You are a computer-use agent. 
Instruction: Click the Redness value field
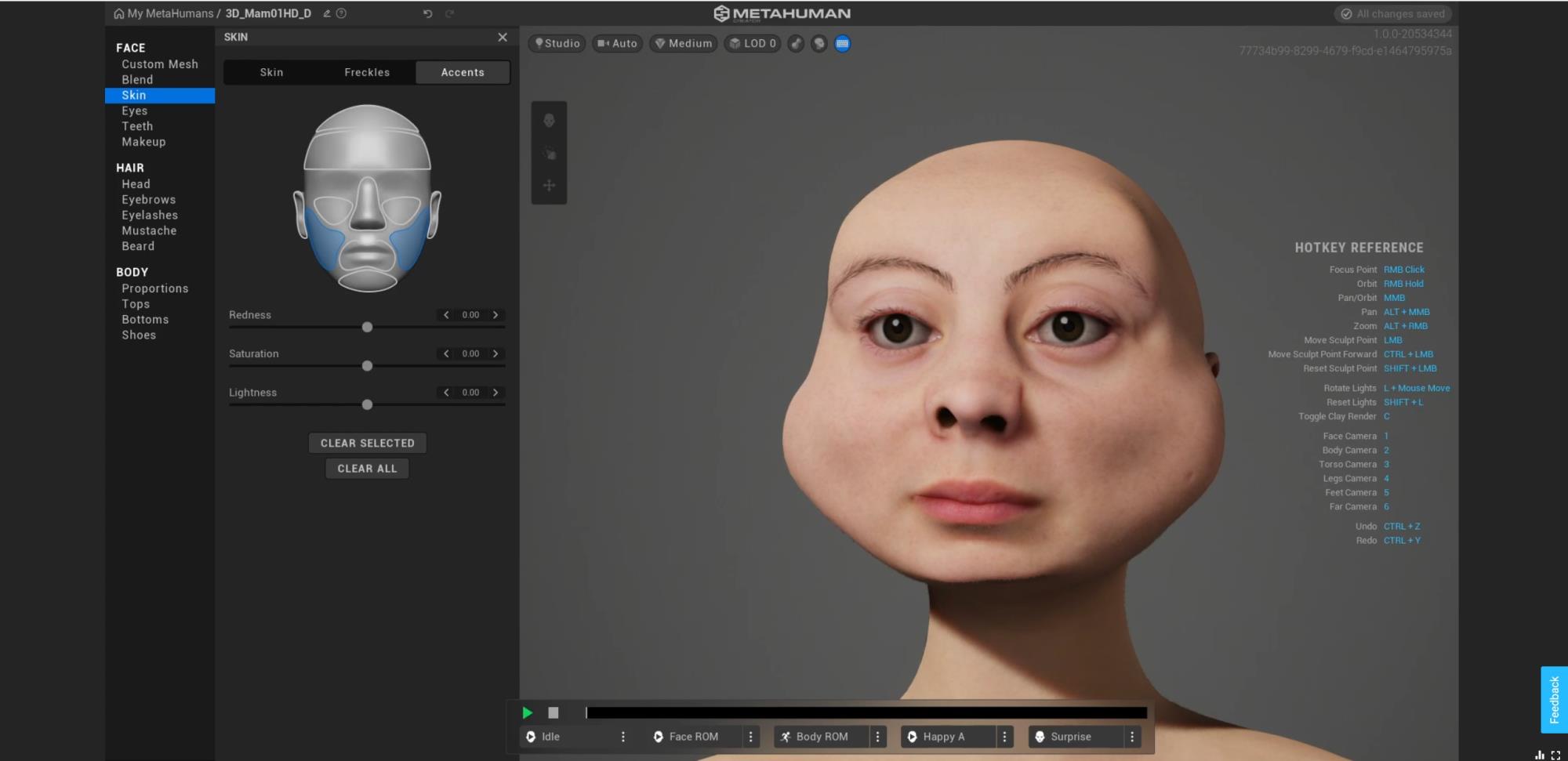coord(470,315)
